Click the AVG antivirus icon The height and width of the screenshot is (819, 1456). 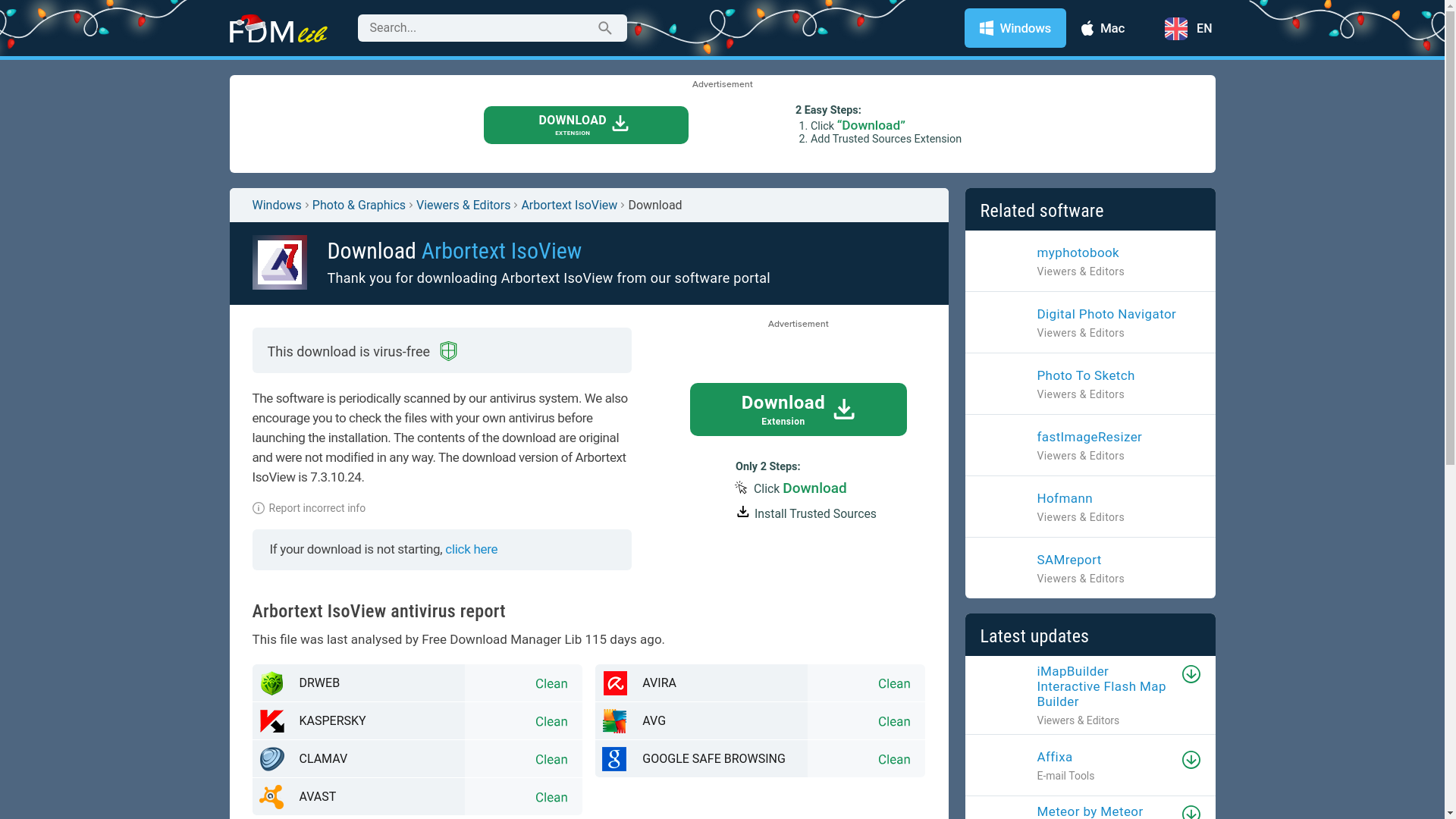tap(615, 721)
